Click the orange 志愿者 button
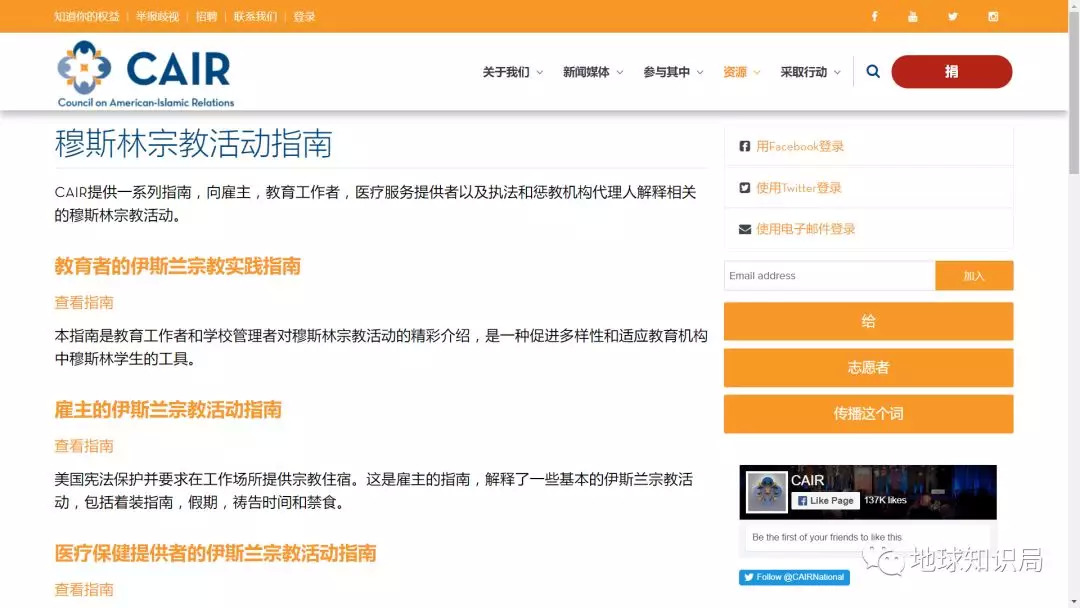The image size is (1080, 608). 869,368
